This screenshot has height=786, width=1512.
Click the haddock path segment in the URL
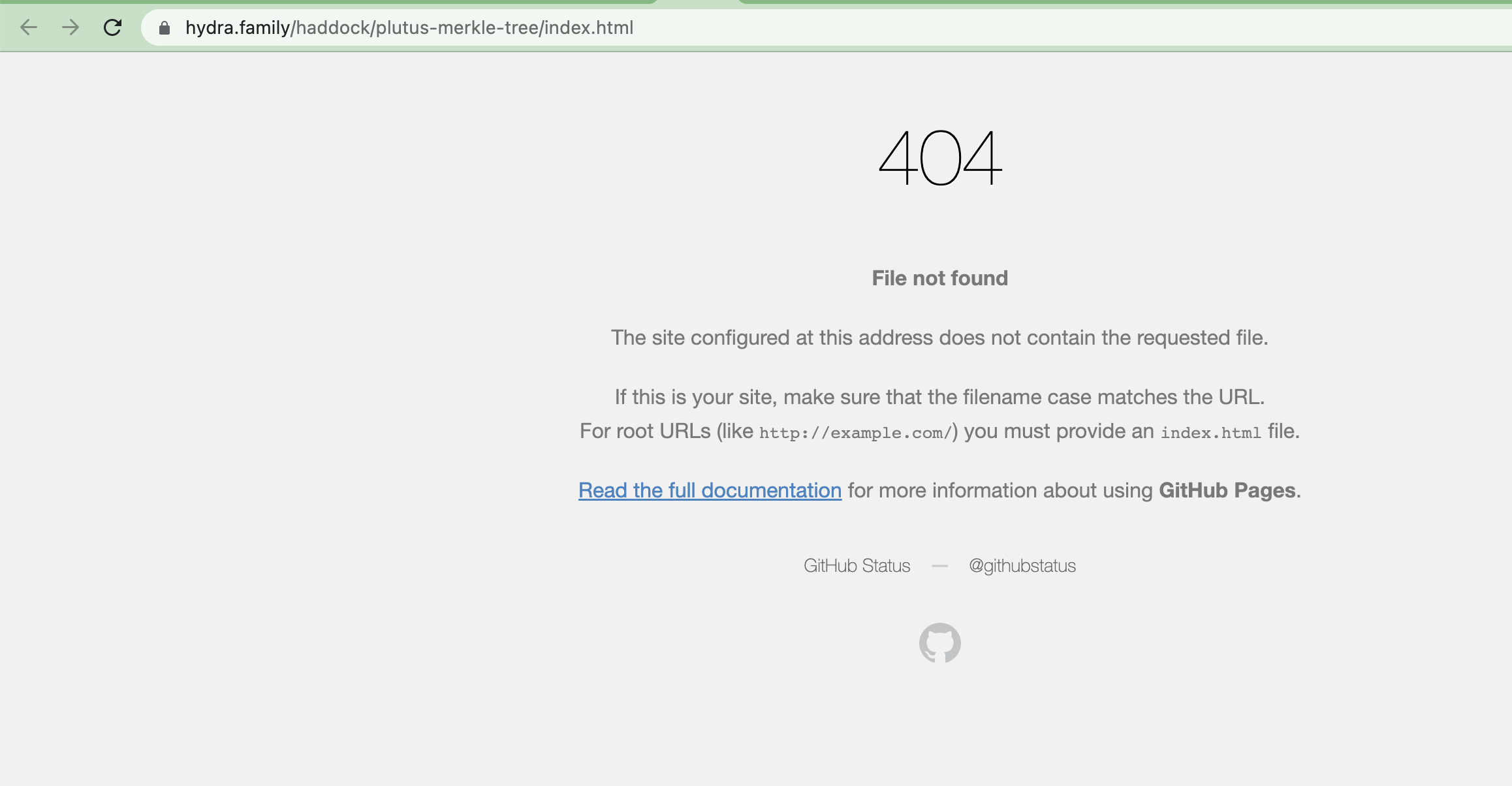click(x=334, y=28)
